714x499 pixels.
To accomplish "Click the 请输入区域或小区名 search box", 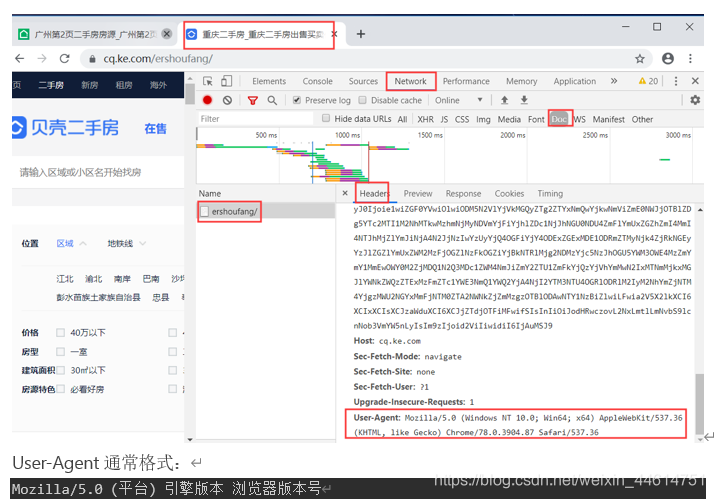I will (98, 172).
